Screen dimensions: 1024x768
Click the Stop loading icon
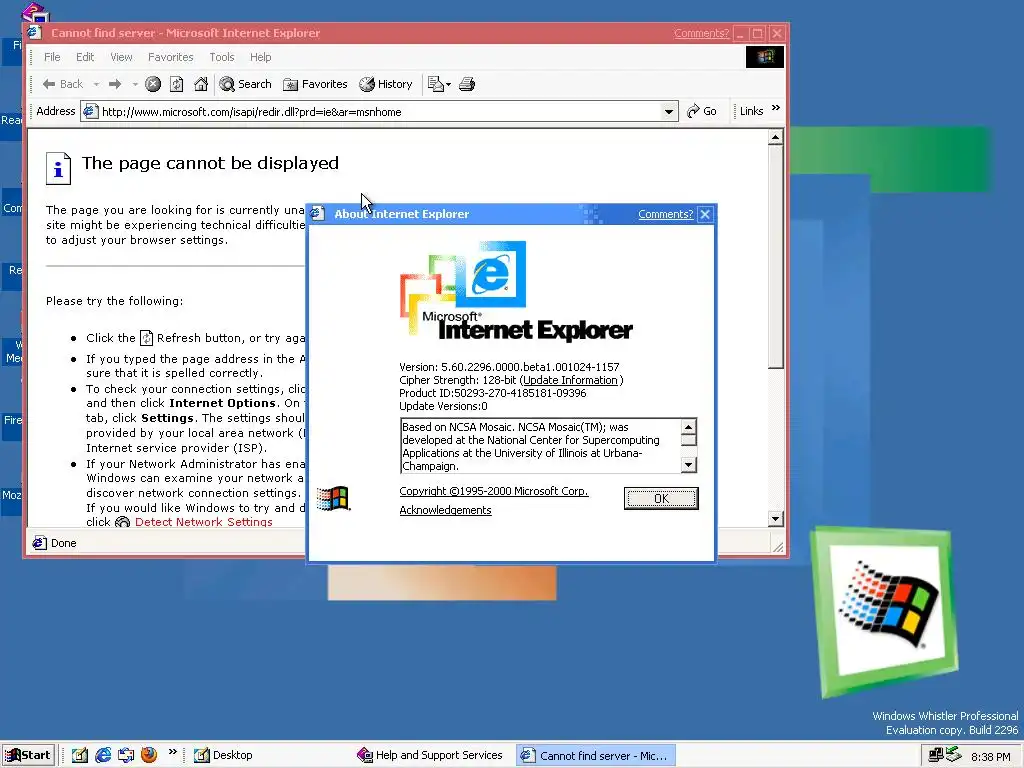pos(153,84)
